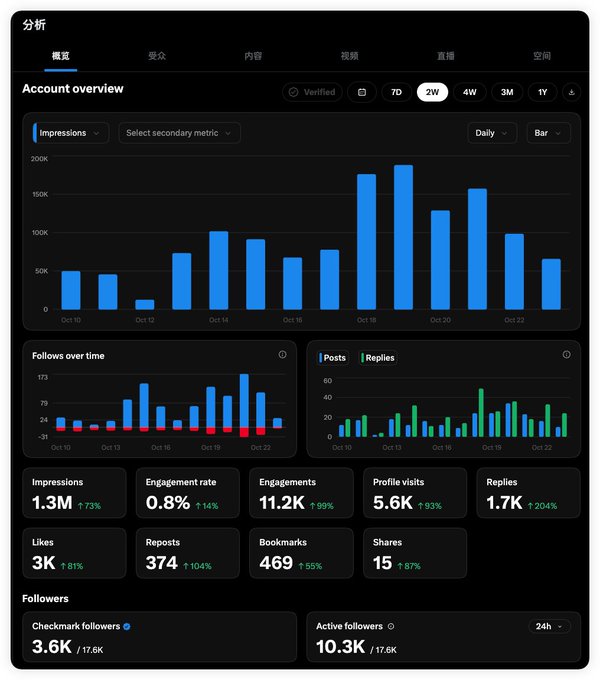Select the 2W time range

click(x=432, y=92)
